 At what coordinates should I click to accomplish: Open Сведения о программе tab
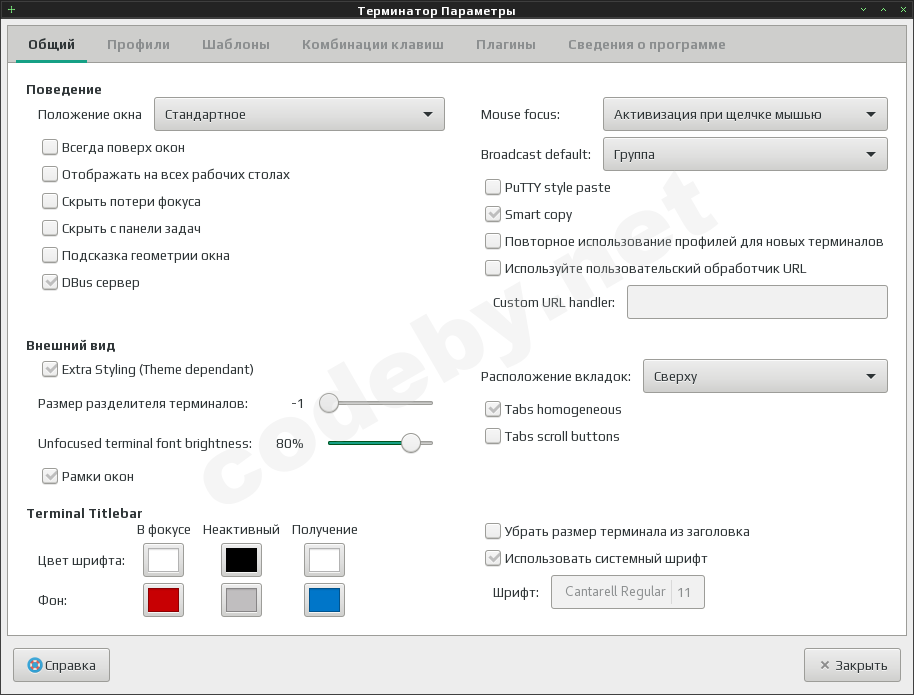point(646,44)
